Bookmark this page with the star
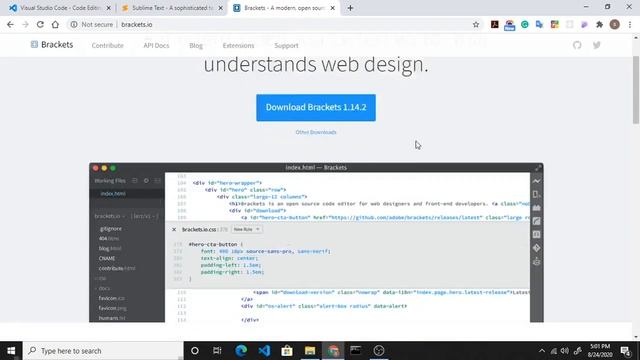Viewport: 640px width, 360px height. click(476, 24)
